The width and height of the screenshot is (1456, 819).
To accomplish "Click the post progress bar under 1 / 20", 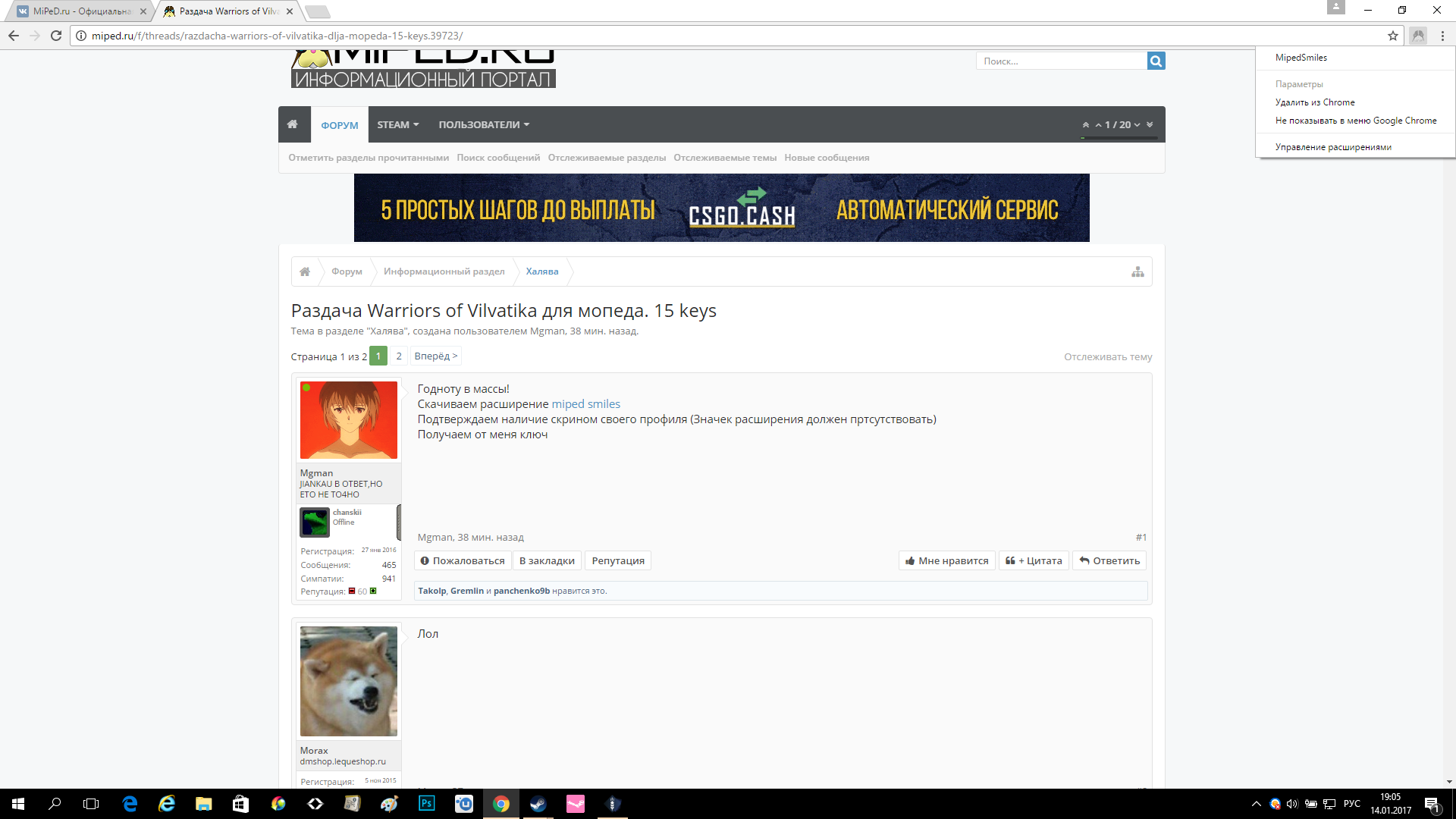I will tap(1119, 138).
